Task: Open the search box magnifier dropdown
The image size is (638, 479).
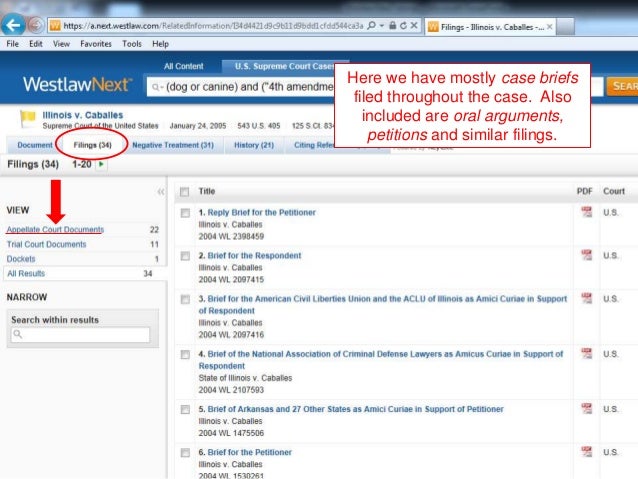Action: (x=157, y=87)
